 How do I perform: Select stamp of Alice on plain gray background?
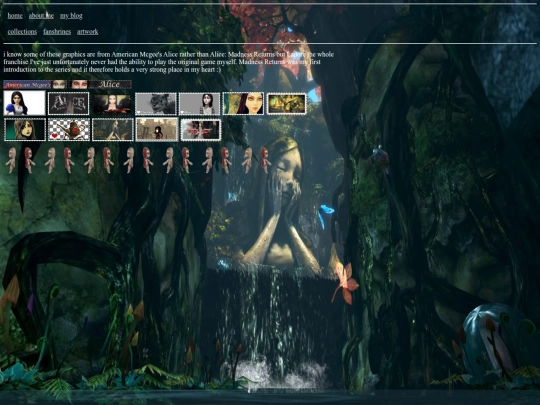pos(199,104)
